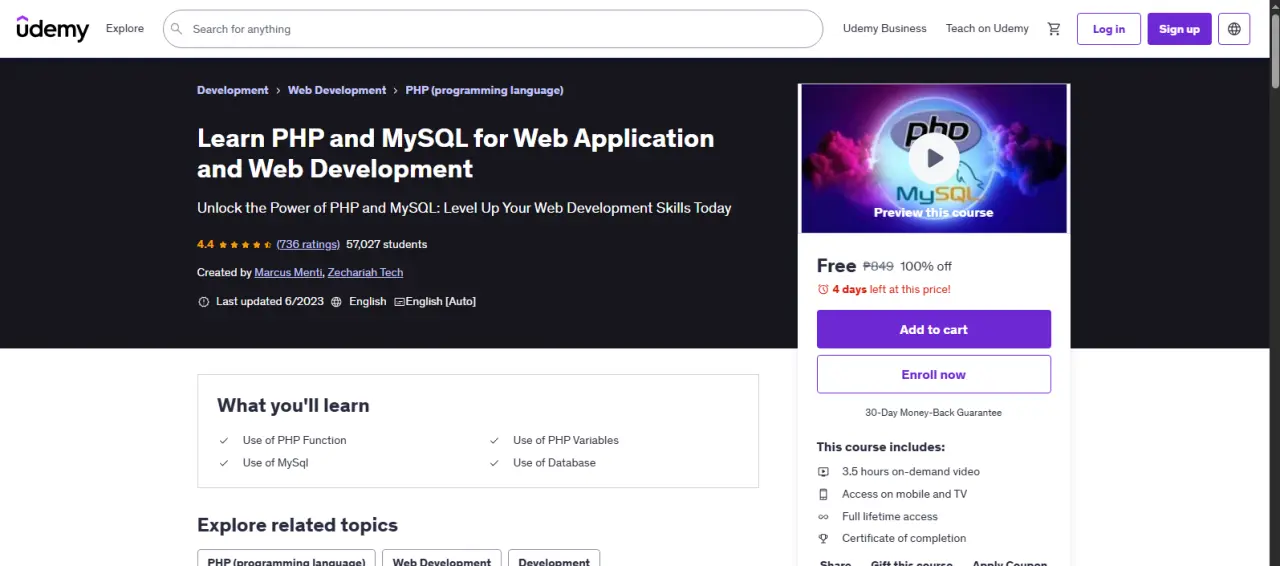Open the Explore menu
The width and height of the screenshot is (1280, 566).
(x=125, y=29)
